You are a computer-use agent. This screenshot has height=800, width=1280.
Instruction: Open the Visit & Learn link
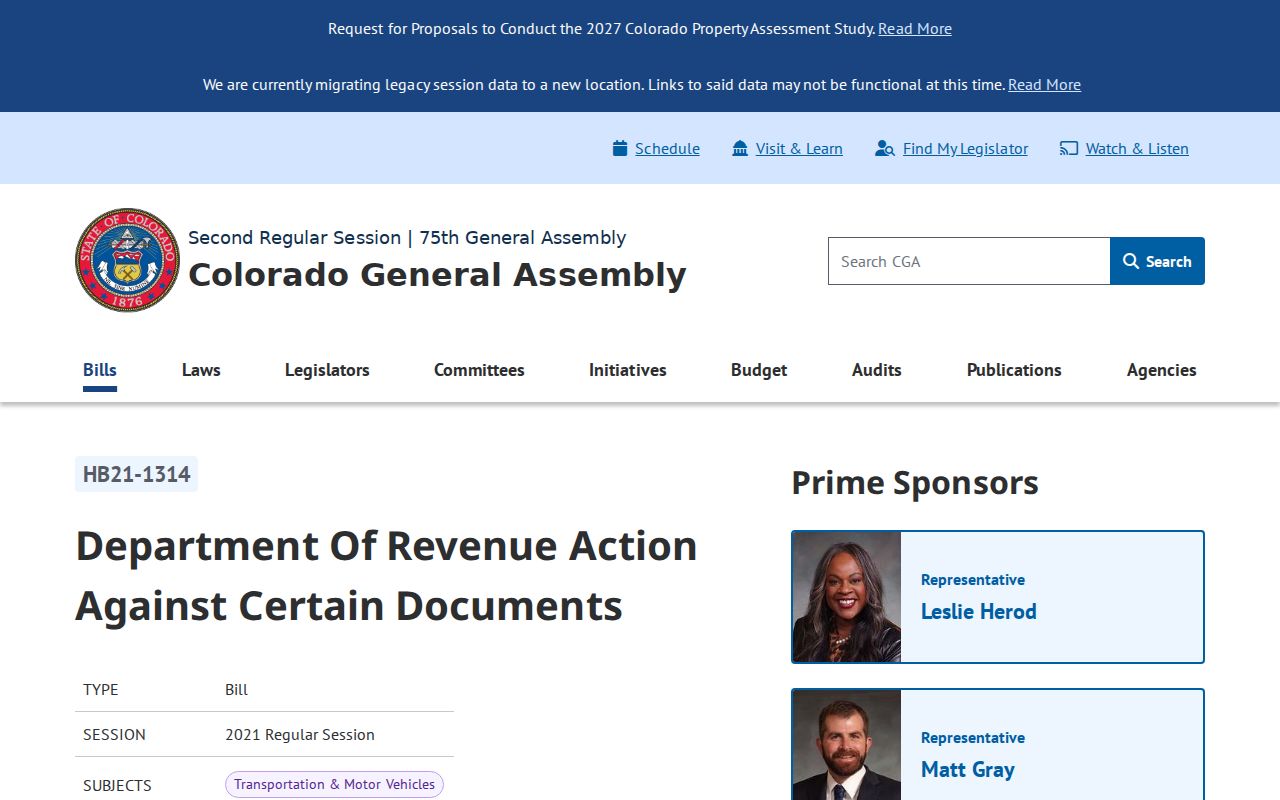click(x=799, y=148)
